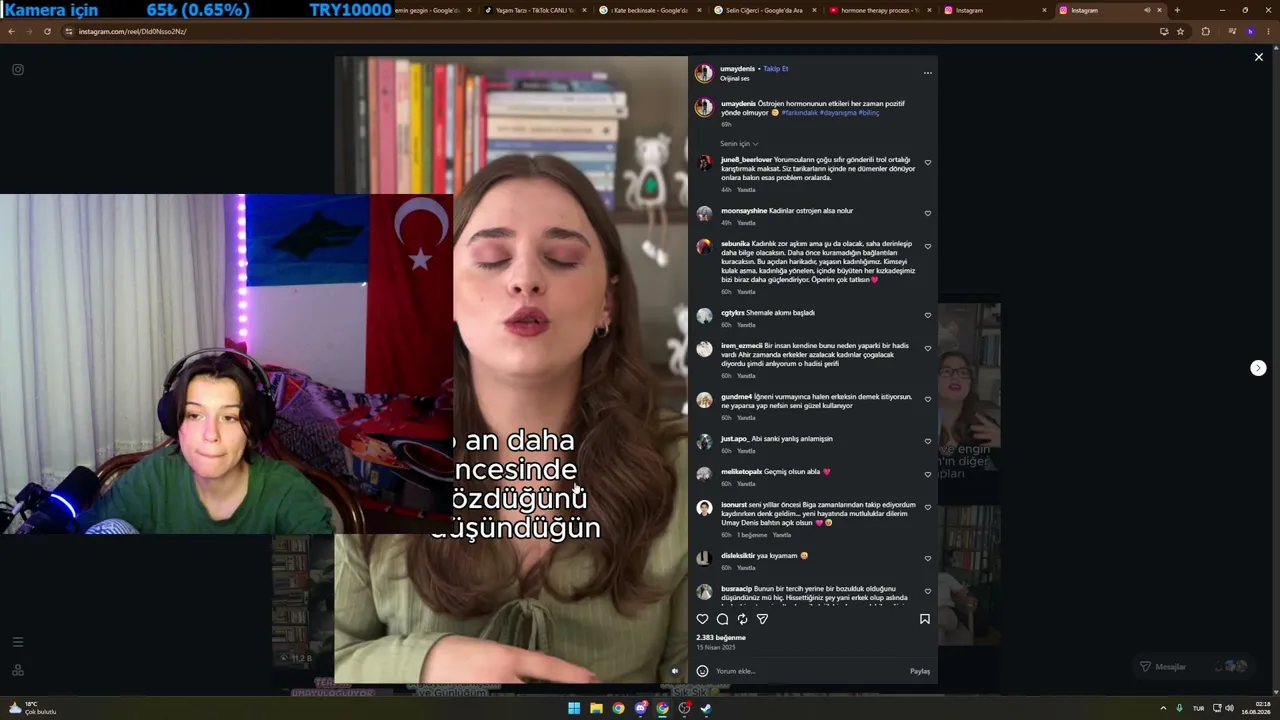Open june8_beerlover's profile avatar
1280x720 pixels.
click(704, 162)
